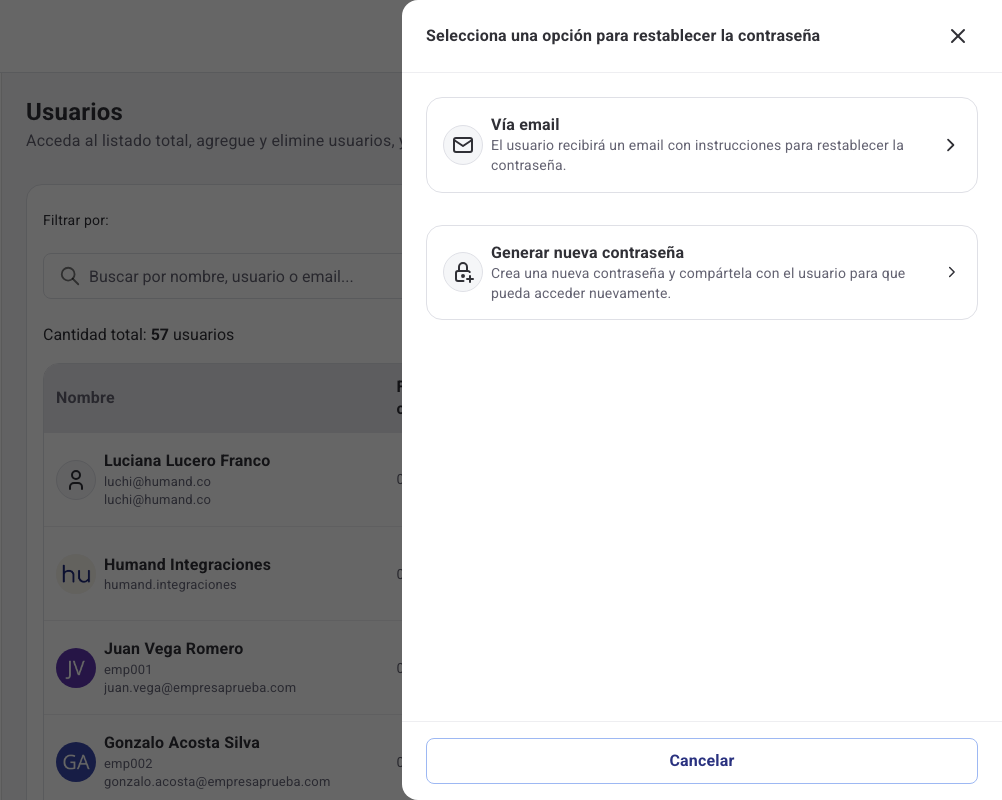
Task: Click Gonzalo Acosta Silva's GA avatar
Action: pos(76,762)
